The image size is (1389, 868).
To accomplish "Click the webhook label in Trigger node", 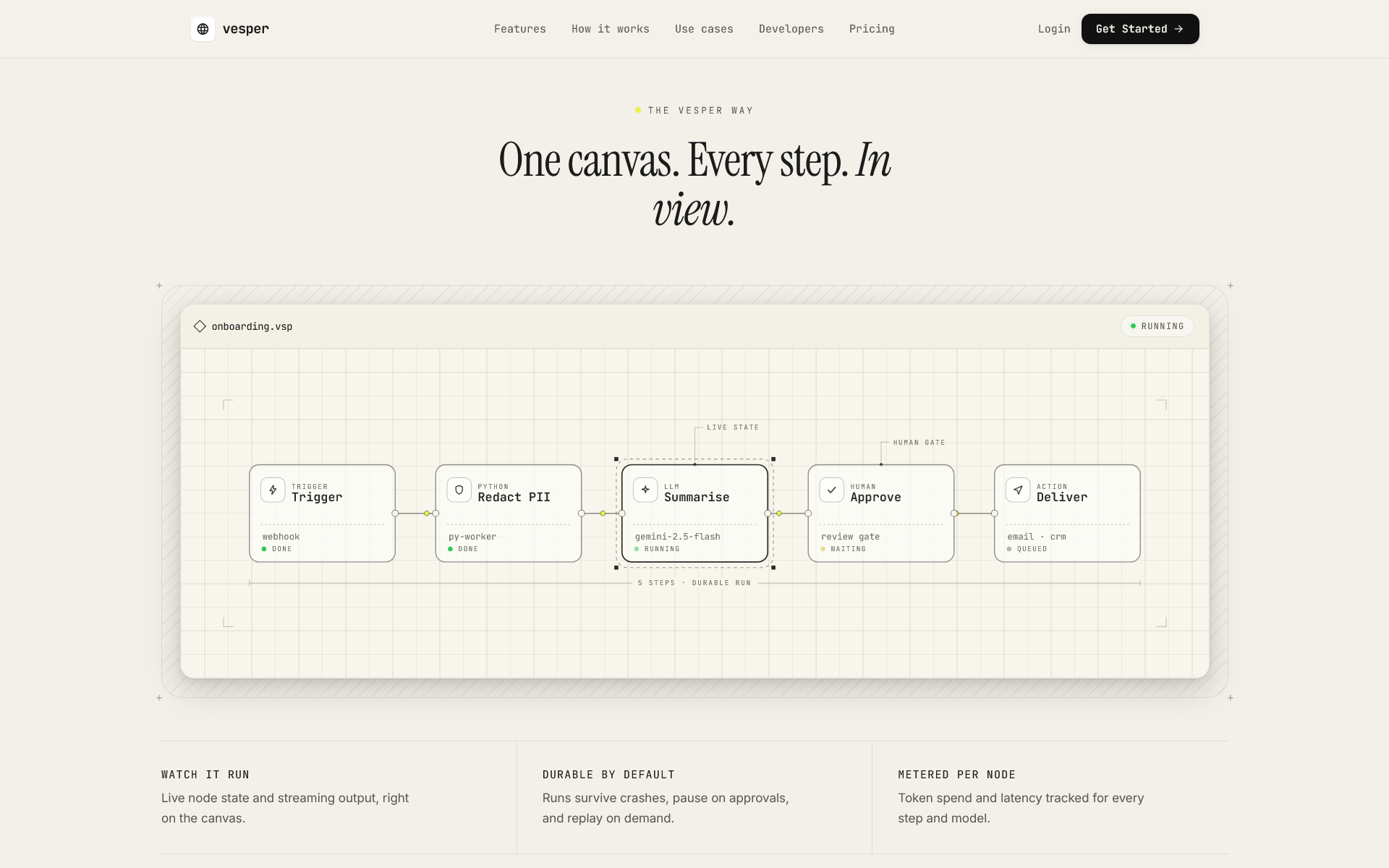I will (281, 537).
